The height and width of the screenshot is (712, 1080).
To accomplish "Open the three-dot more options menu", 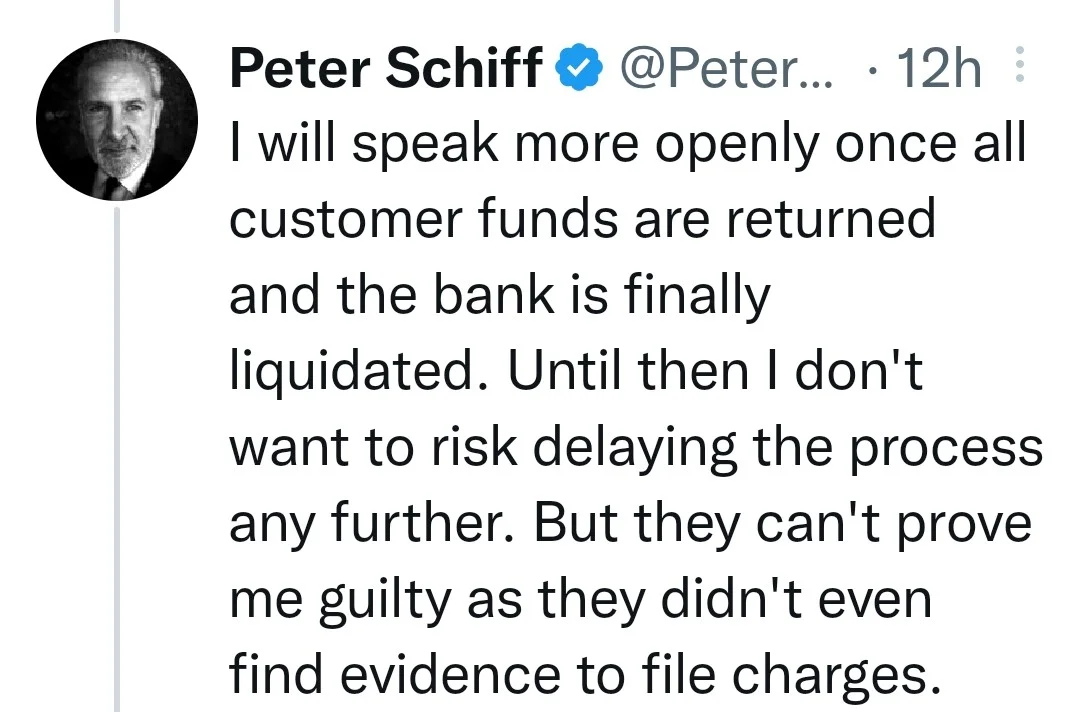I will pyautogui.click(x=1020, y=65).
